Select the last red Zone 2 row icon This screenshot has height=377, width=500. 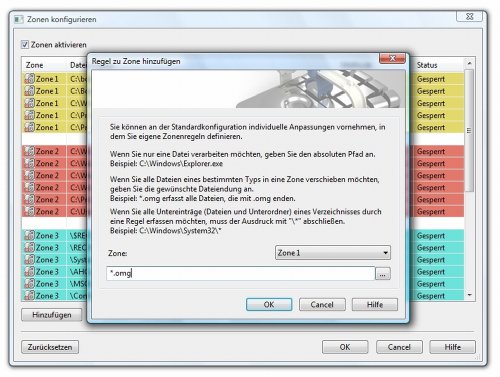click(x=29, y=211)
